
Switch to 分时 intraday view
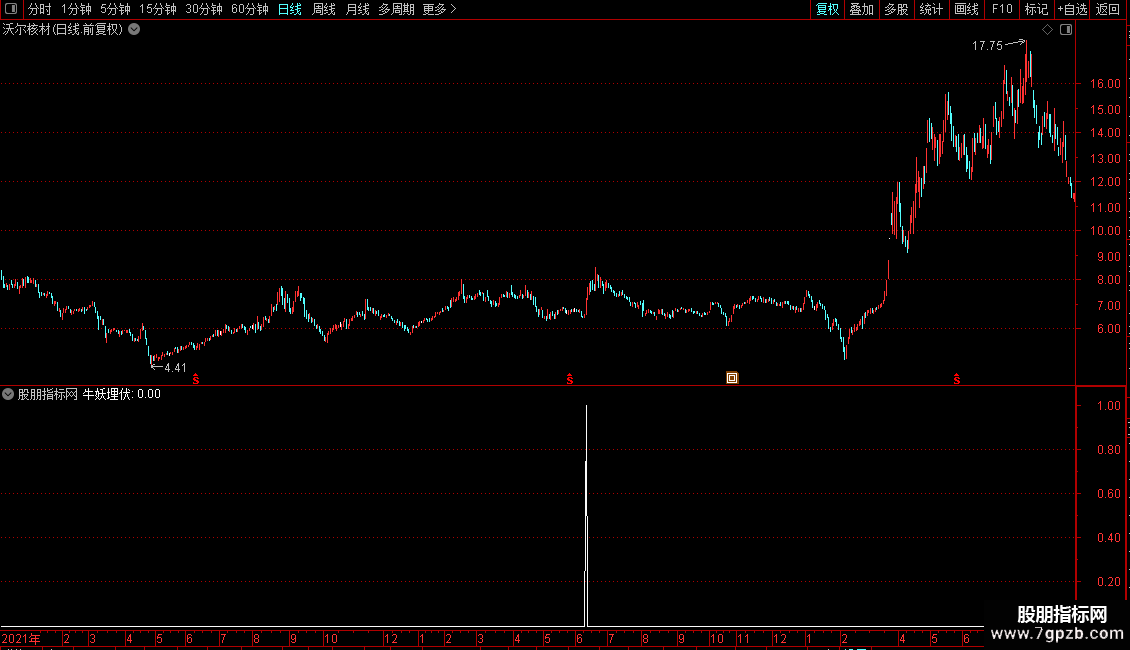point(40,9)
